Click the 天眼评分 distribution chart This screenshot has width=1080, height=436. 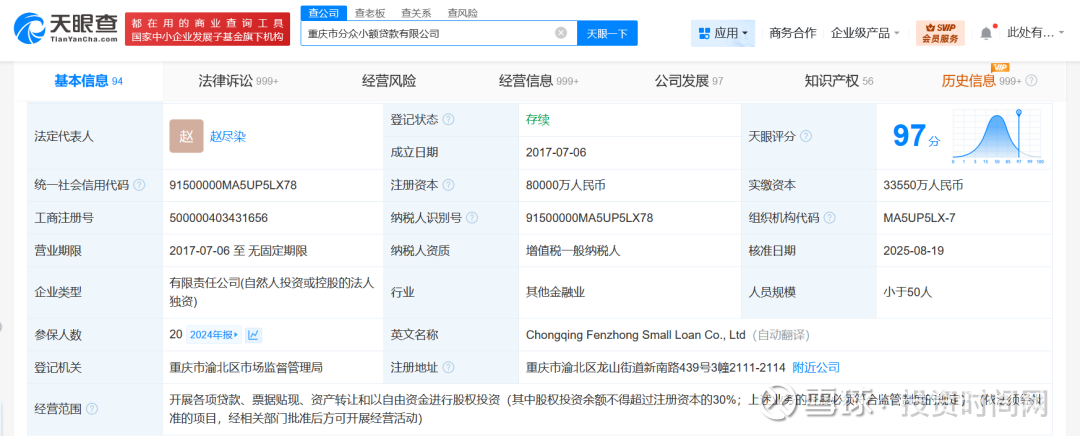click(998, 136)
